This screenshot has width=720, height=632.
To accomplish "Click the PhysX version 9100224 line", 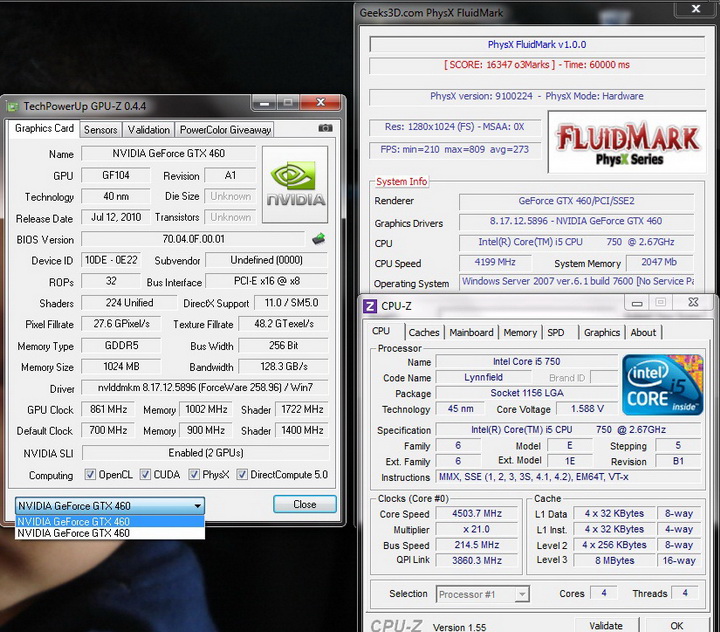I will coord(537,96).
